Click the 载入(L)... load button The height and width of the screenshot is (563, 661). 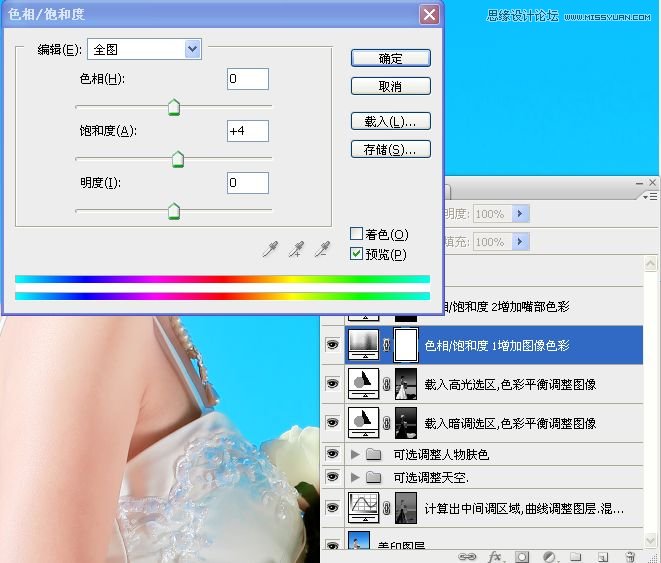pyautogui.click(x=391, y=121)
